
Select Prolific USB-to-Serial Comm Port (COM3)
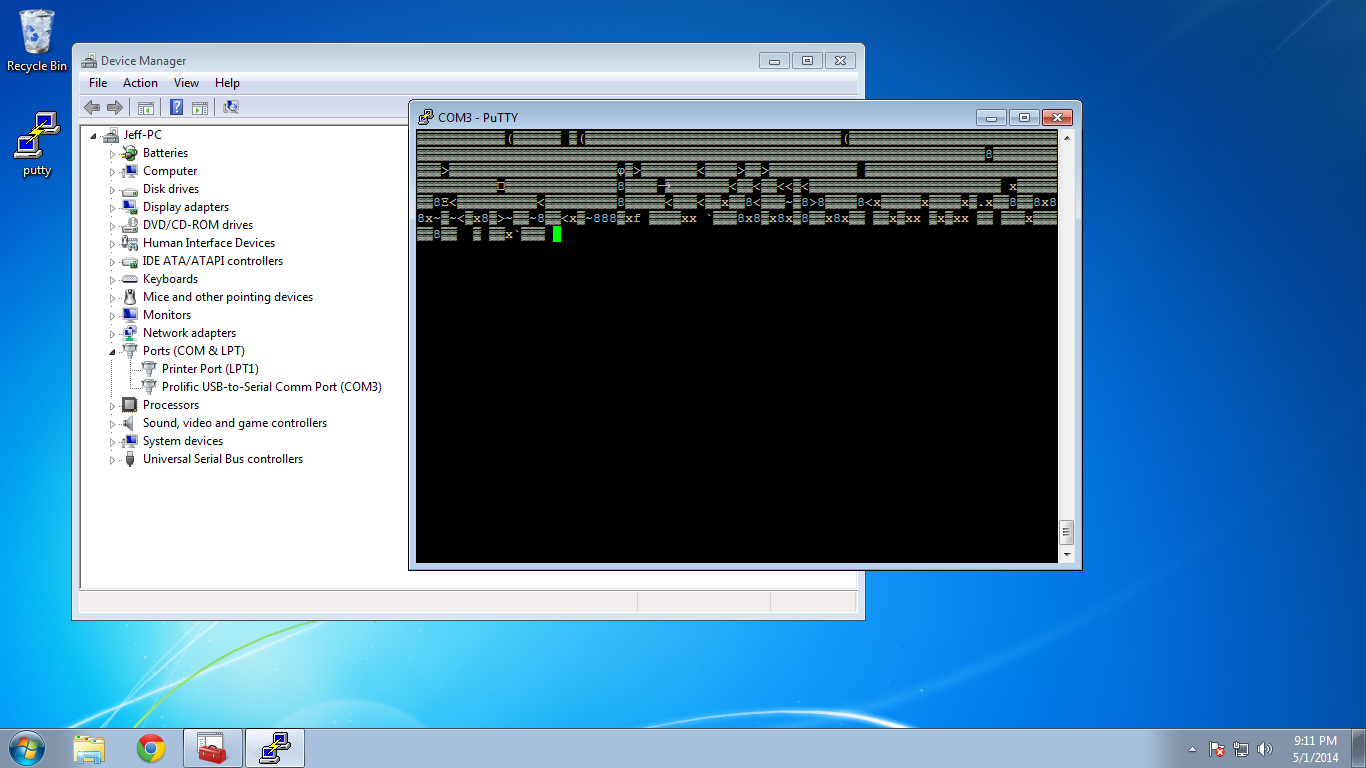[x=270, y=387]
